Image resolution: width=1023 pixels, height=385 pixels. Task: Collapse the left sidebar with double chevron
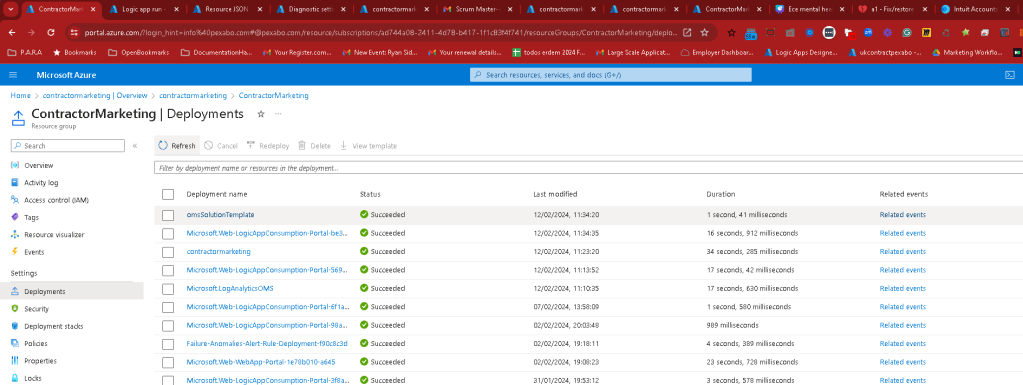[x=134, y=146]
